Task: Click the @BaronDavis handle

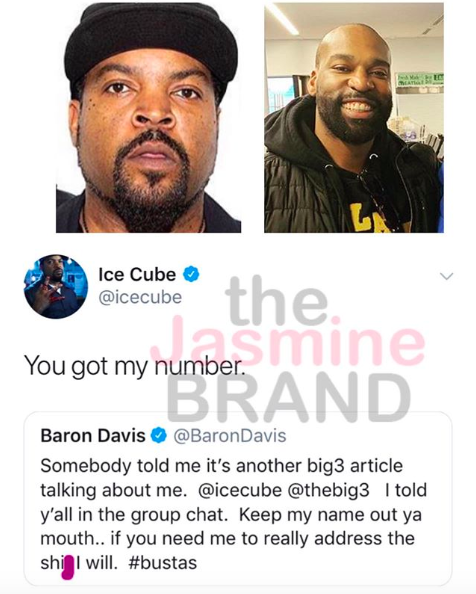Action: pyautogui.click(x=230, y=436)
